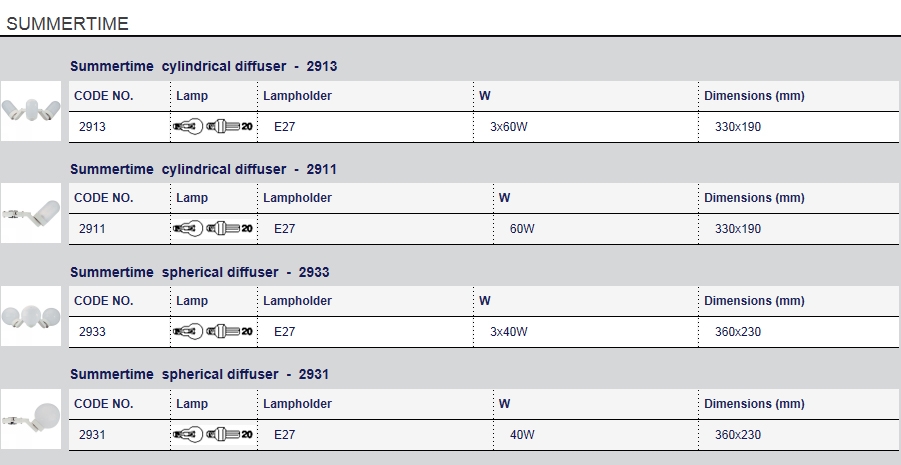Screen dimensions: 901x465
Task: Open the triple cylindrical diffuser 2913 thumbnail
Action: 31,111
